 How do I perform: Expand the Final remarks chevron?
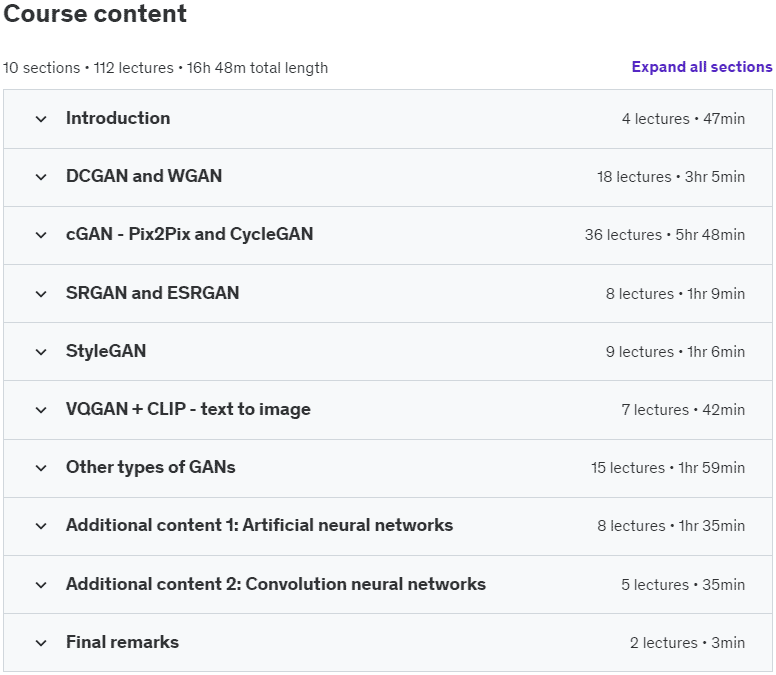(41, 643)
